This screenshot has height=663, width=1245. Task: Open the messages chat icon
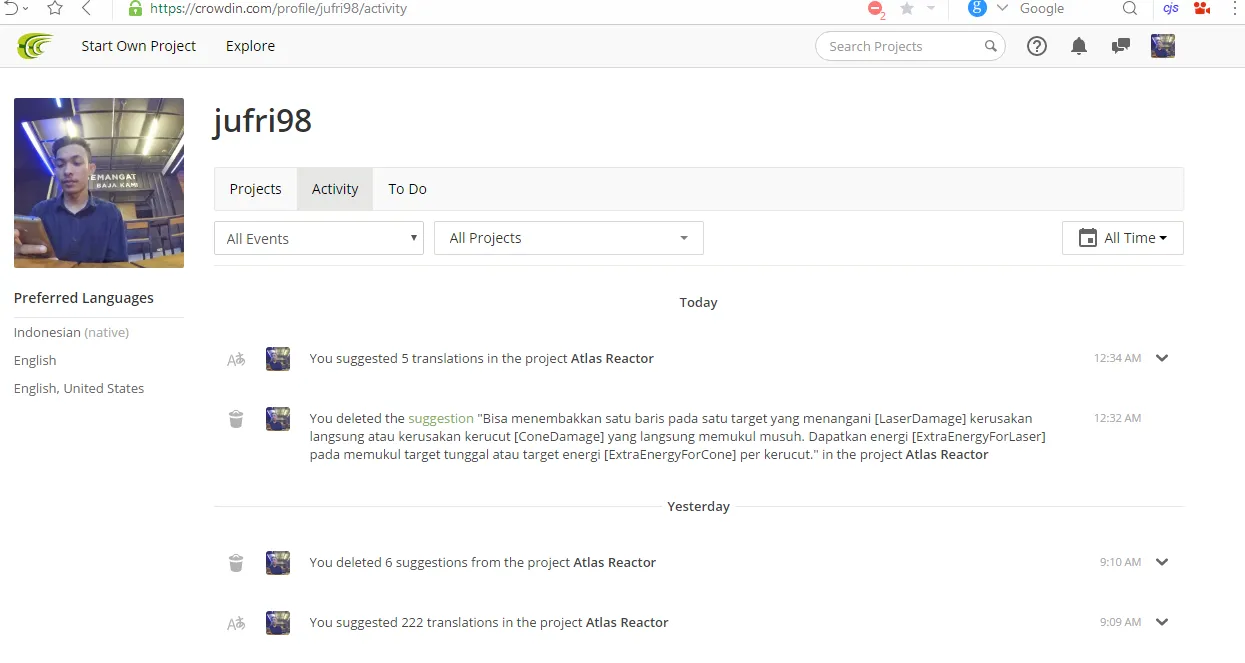pyautogui.click(x=1121, y=46)
